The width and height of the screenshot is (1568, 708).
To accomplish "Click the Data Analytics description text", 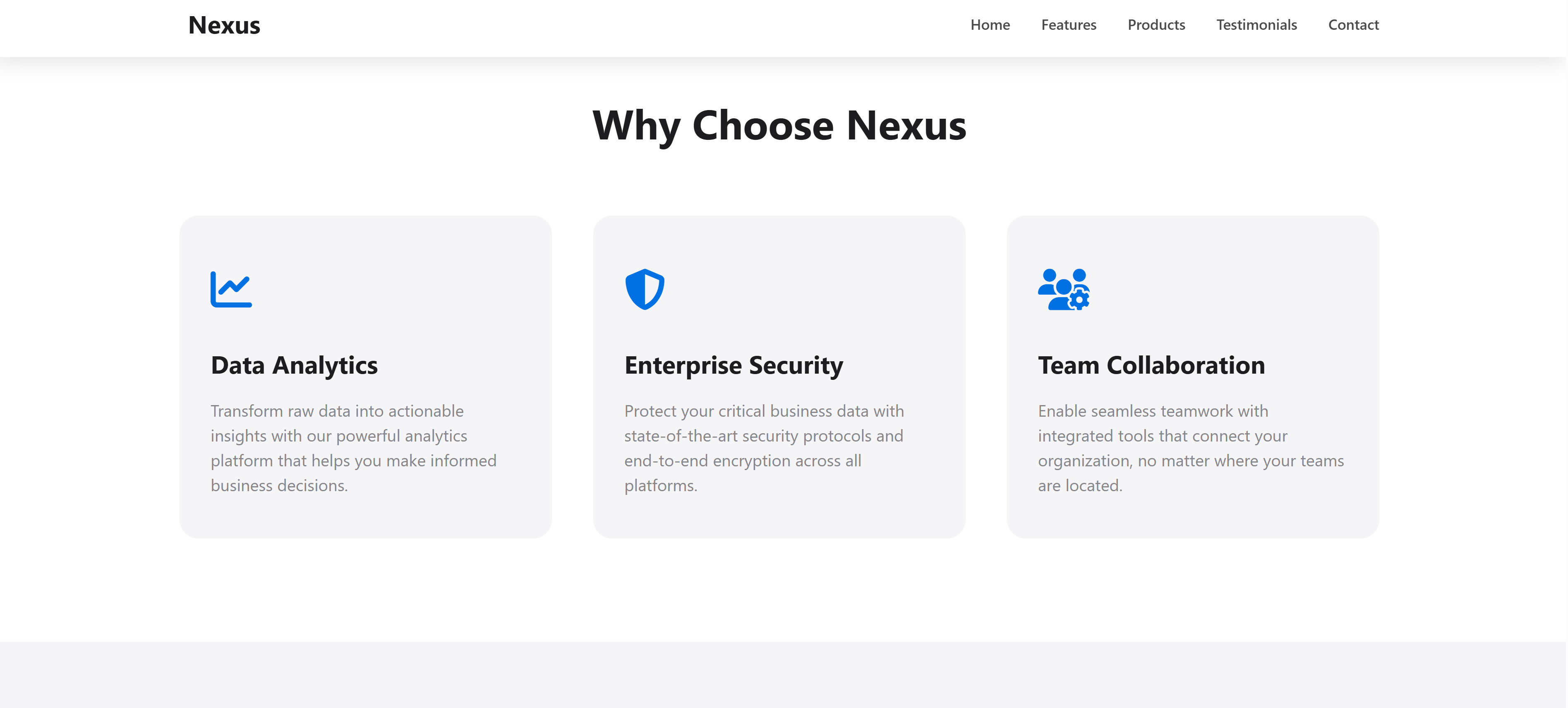I will (x=353, y=448).
